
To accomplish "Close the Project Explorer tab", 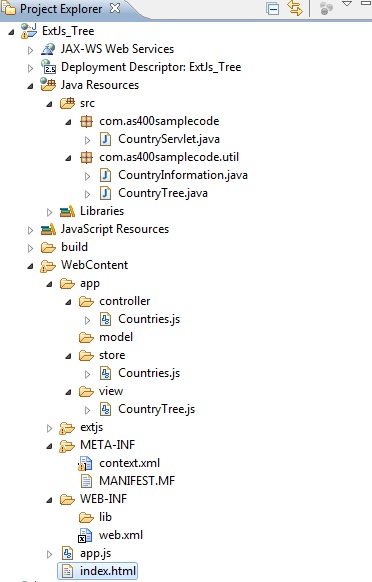I will [115, 8].
